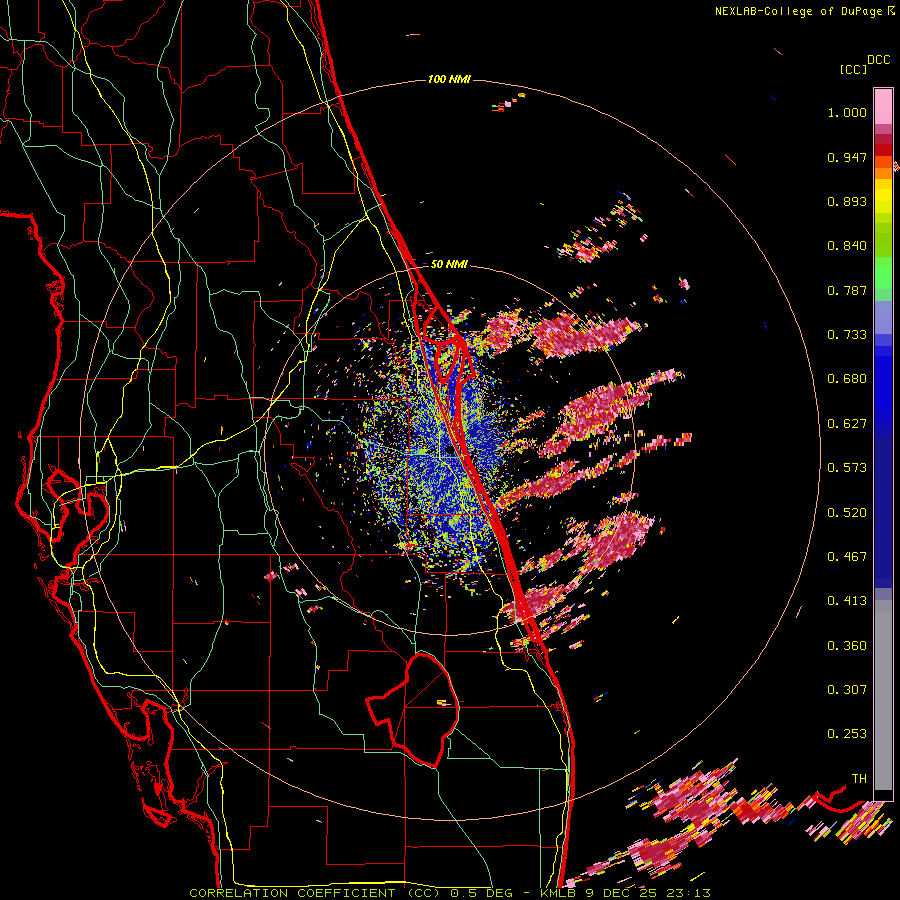The width and height of the screenshot is (900, 900).
Task: Pick the bright green color bar segment
Action: click(883, 273)
